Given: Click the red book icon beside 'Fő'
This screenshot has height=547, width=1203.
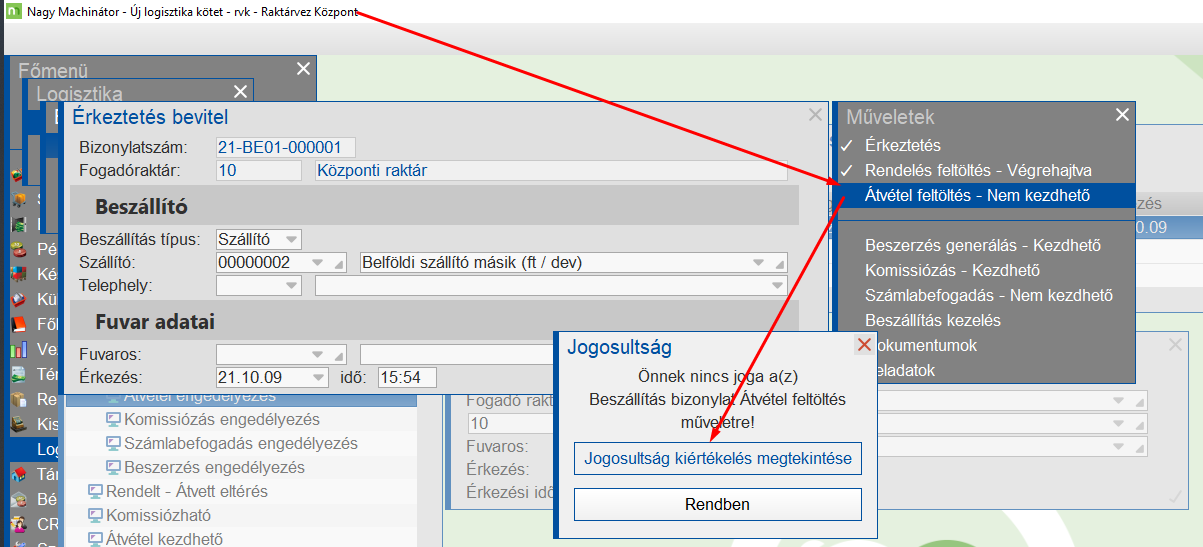Looking at the screenshot, I should (18, 325).
